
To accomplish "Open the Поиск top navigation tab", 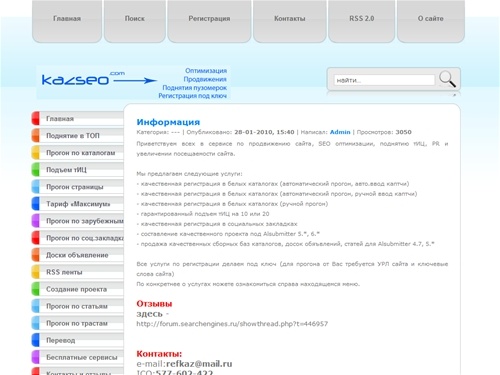I will point(135,21).
